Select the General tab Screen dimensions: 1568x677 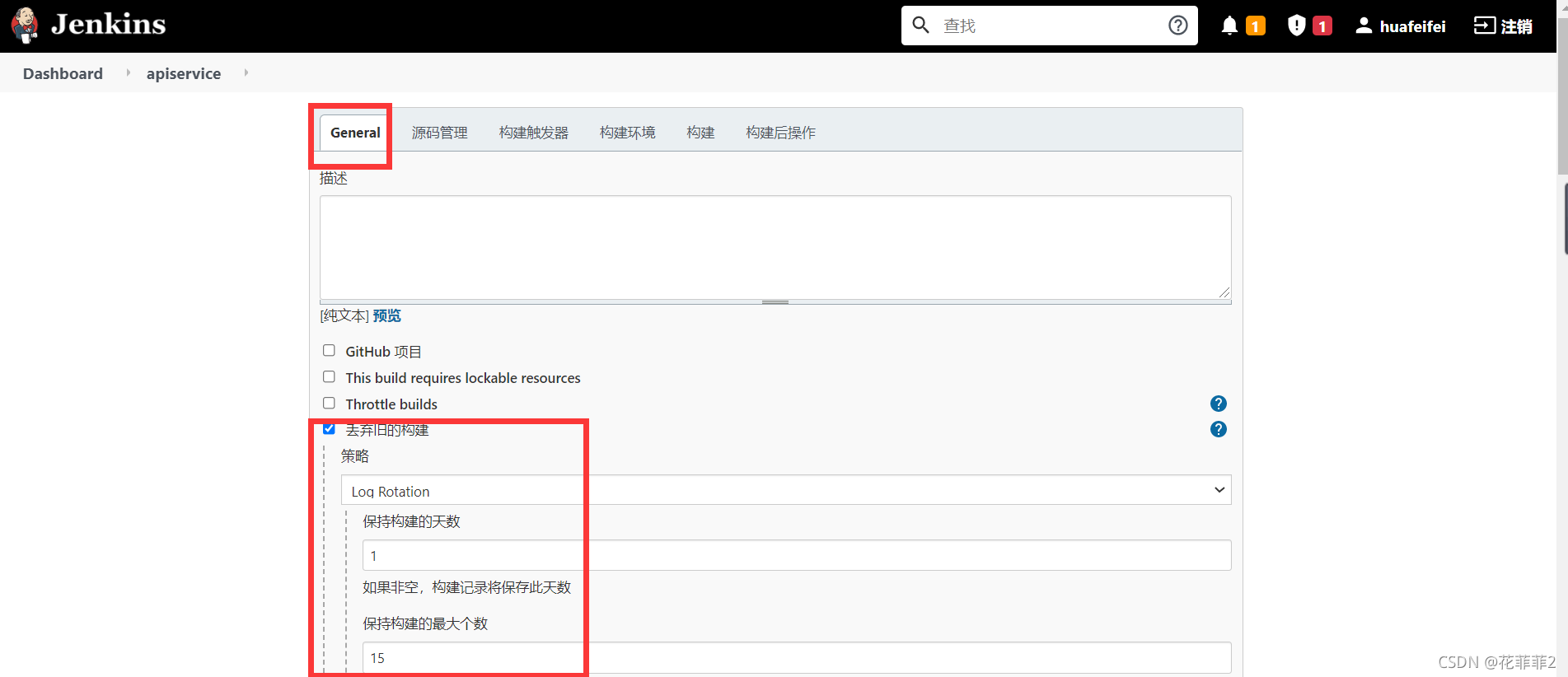coord(355,133)
